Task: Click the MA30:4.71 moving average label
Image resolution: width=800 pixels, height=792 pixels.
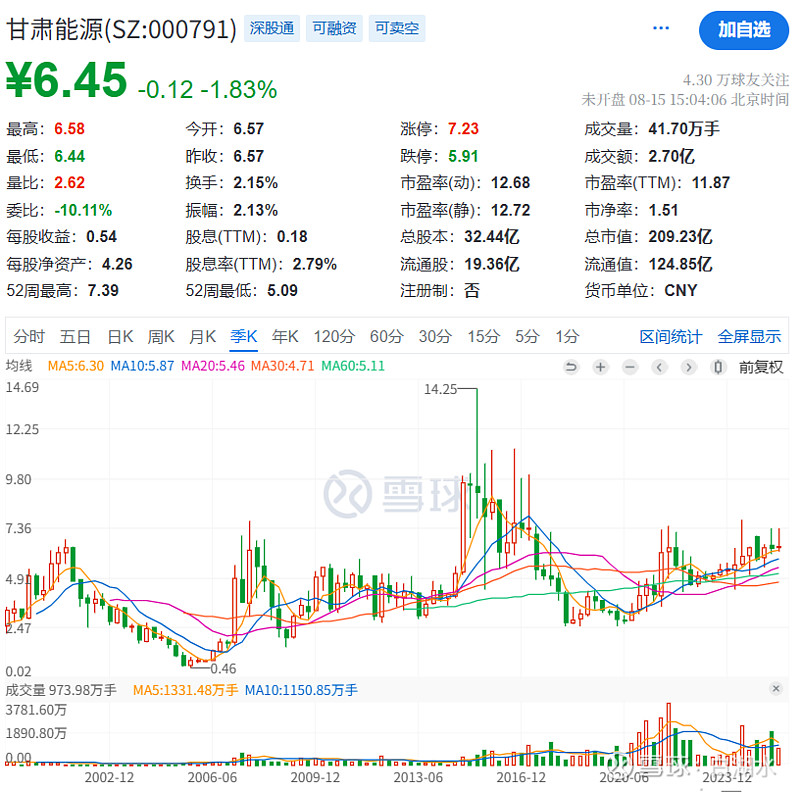Action: point(282,366)
